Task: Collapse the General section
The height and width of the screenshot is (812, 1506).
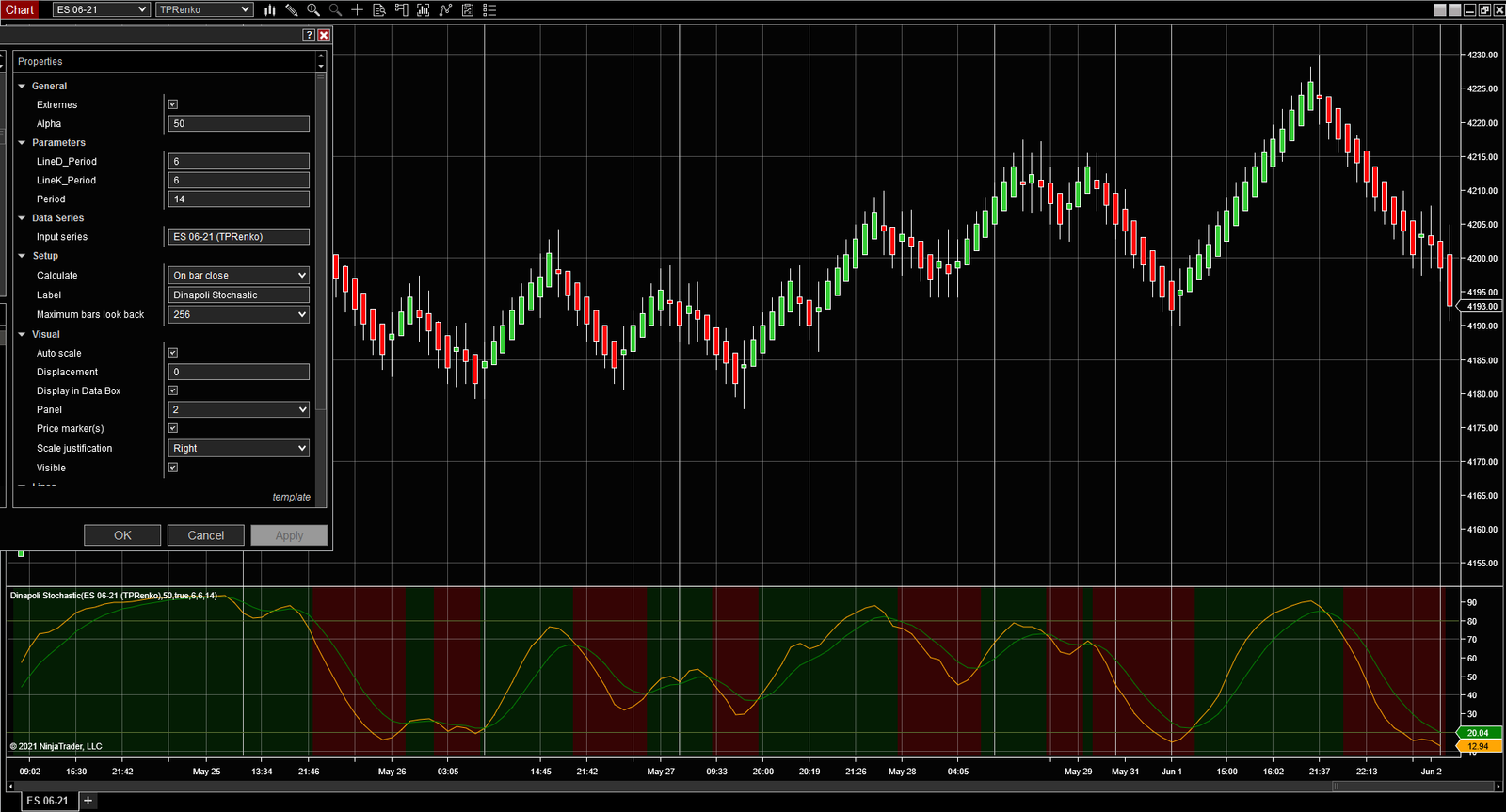Action: click(22, 86)
